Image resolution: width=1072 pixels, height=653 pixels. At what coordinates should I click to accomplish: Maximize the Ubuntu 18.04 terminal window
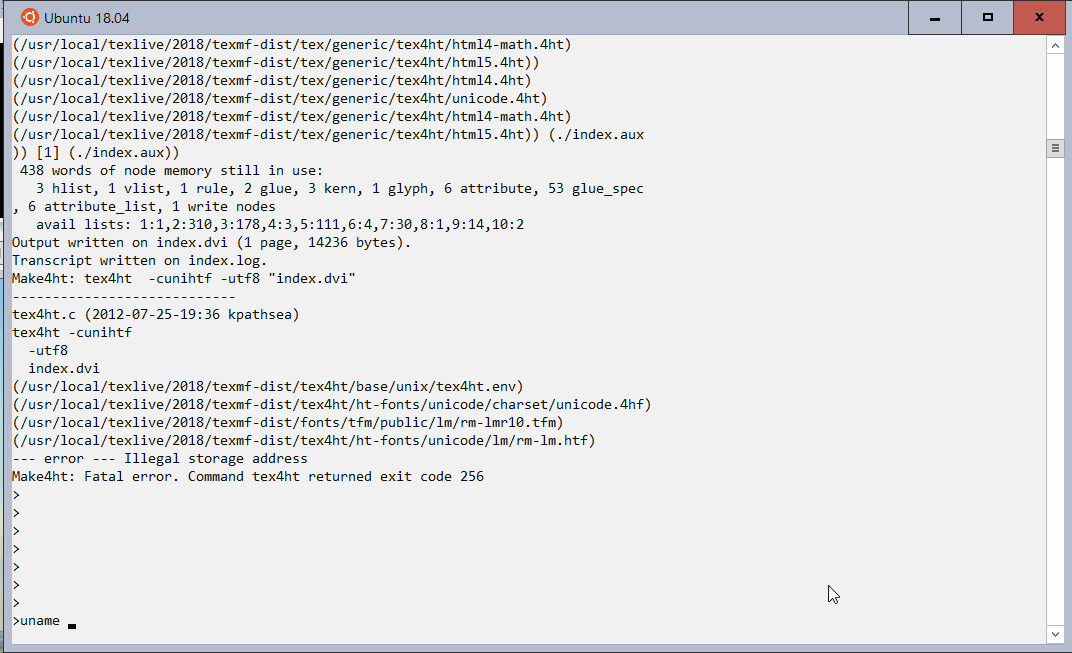coord(988,18)
